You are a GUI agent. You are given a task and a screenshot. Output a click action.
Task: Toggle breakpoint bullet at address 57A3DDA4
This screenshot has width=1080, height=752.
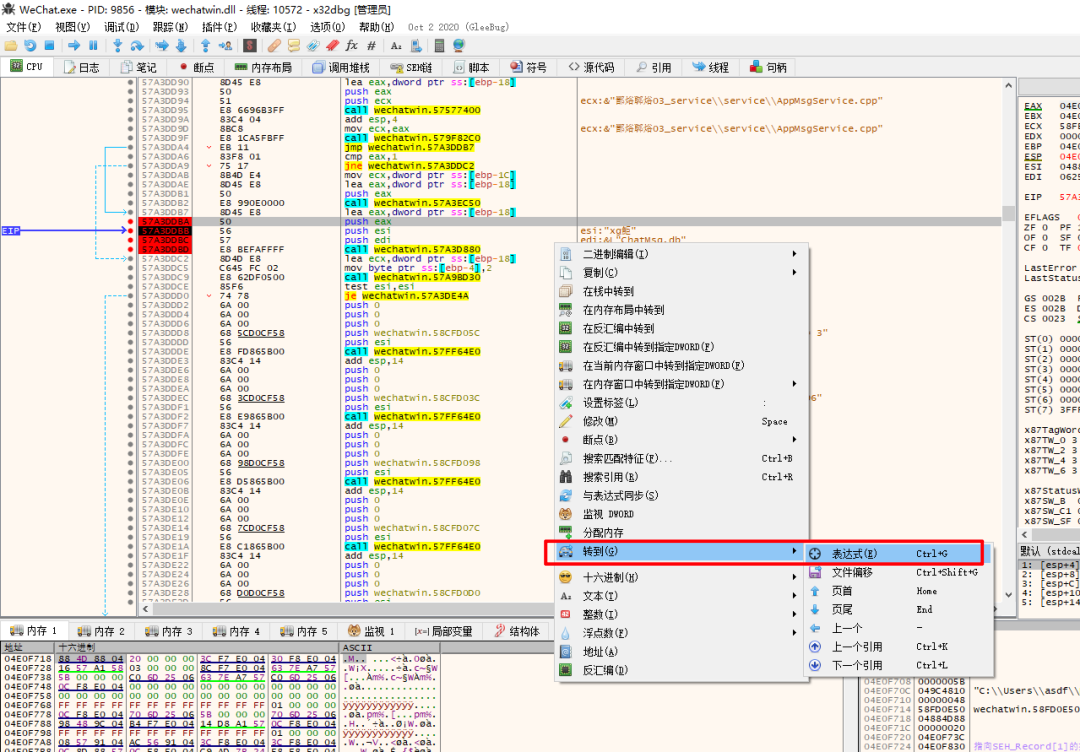(x=130, y=147)
